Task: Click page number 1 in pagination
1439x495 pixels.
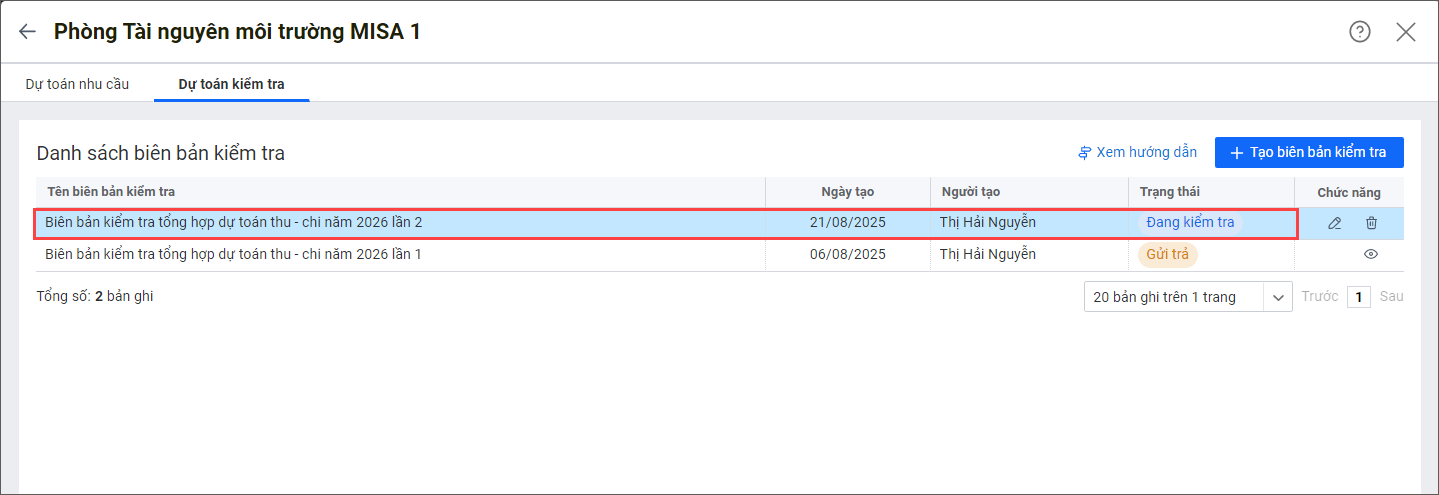Action: click(1358, 297)
